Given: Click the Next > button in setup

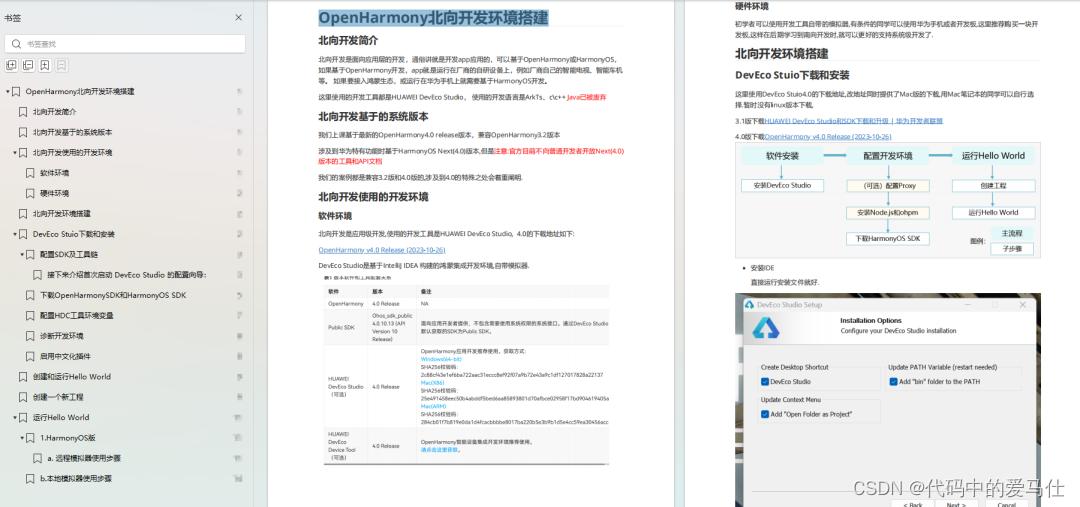Looking at the screenshot, I should 956,504.
